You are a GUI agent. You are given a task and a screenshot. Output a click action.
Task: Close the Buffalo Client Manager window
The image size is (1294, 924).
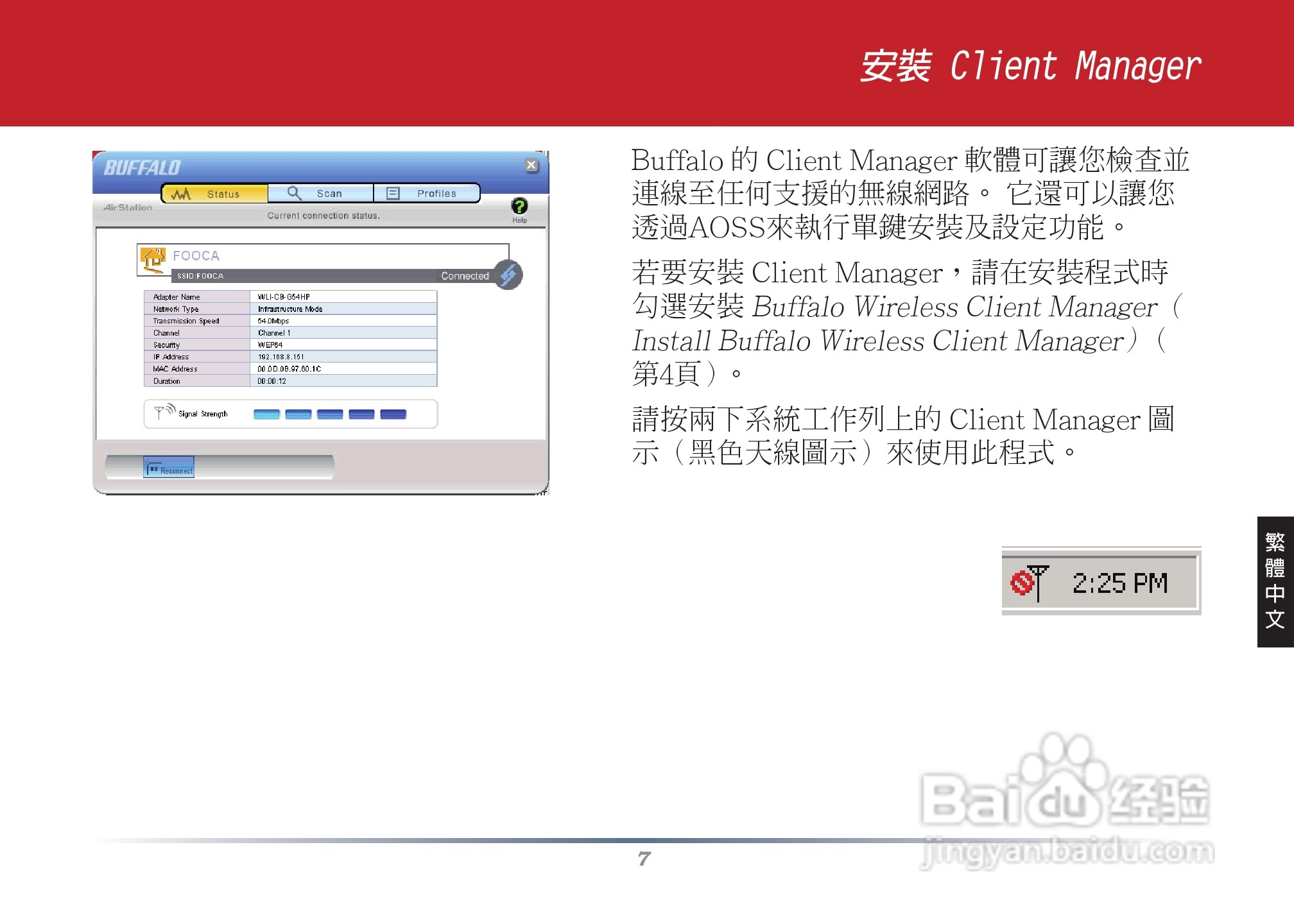pos(531,165)
